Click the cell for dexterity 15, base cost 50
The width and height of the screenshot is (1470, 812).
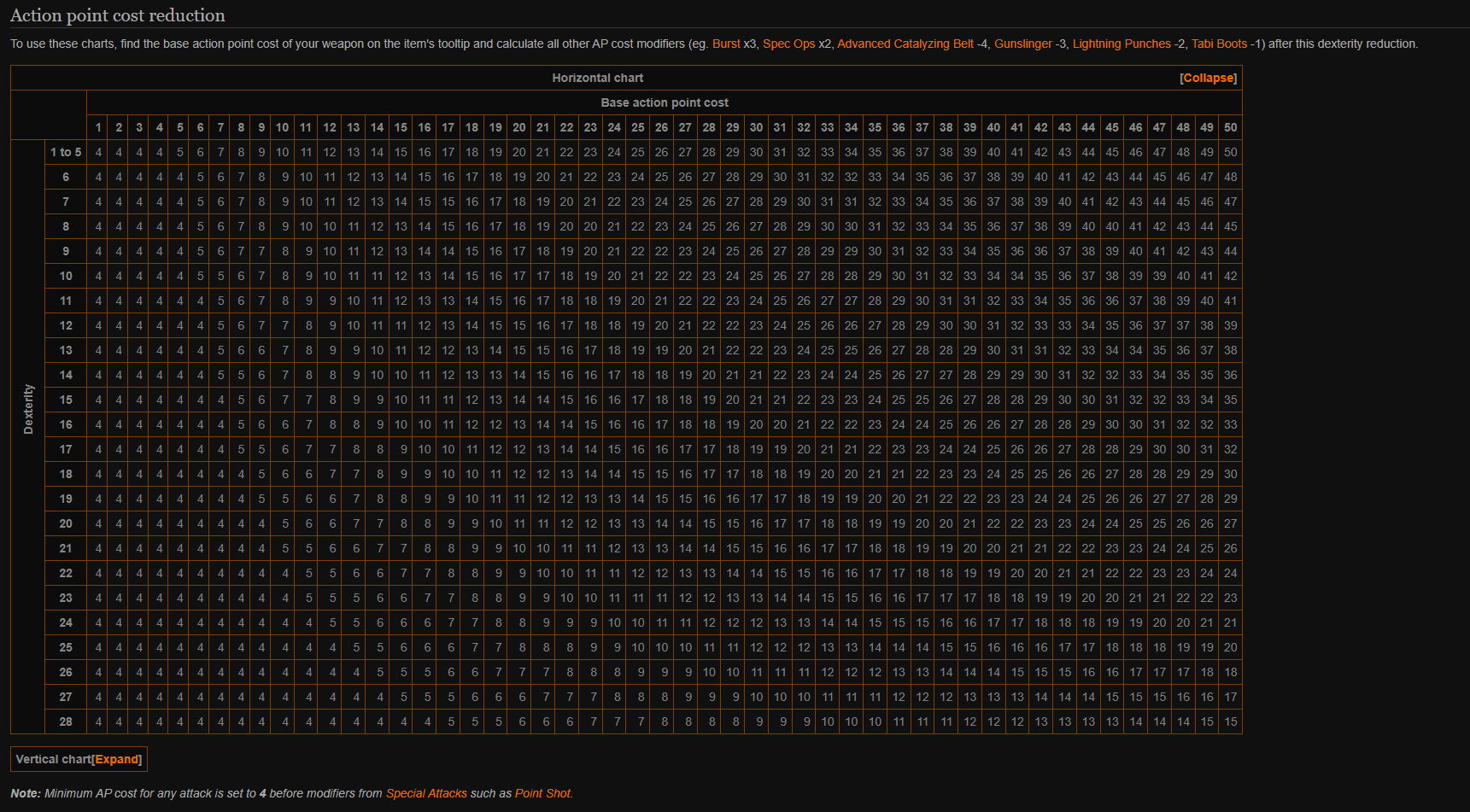[1230, 400]
